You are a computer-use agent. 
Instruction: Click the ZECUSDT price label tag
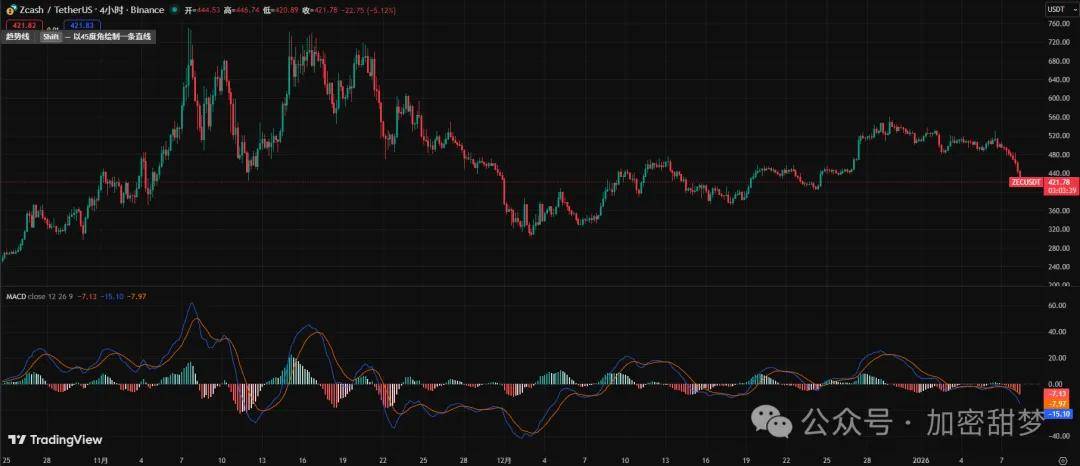1026,182
